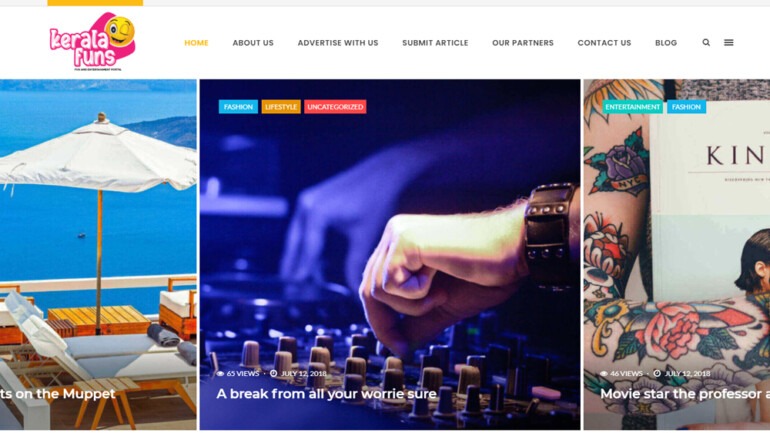Select the green Entertainment tag
The image size is (770, 433).
point(632,107)
